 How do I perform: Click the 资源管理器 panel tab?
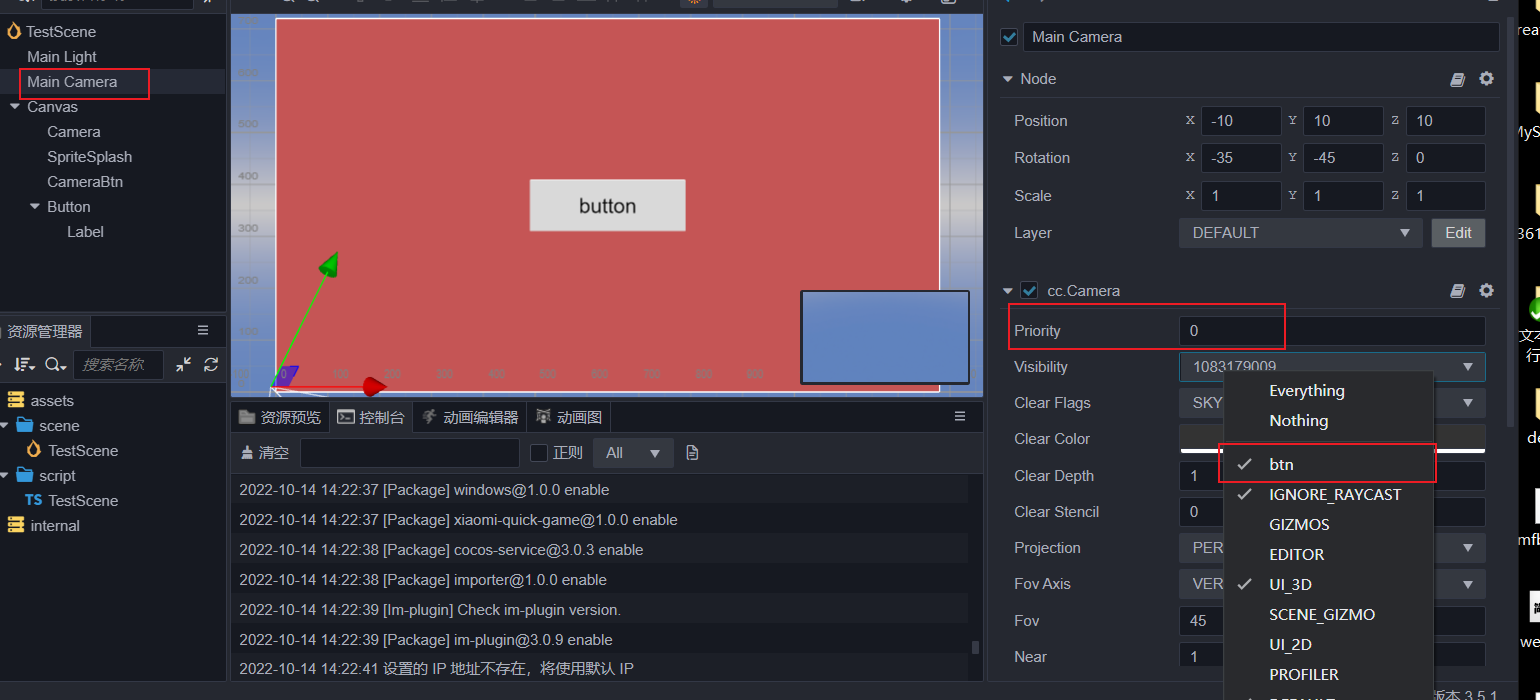44,331
